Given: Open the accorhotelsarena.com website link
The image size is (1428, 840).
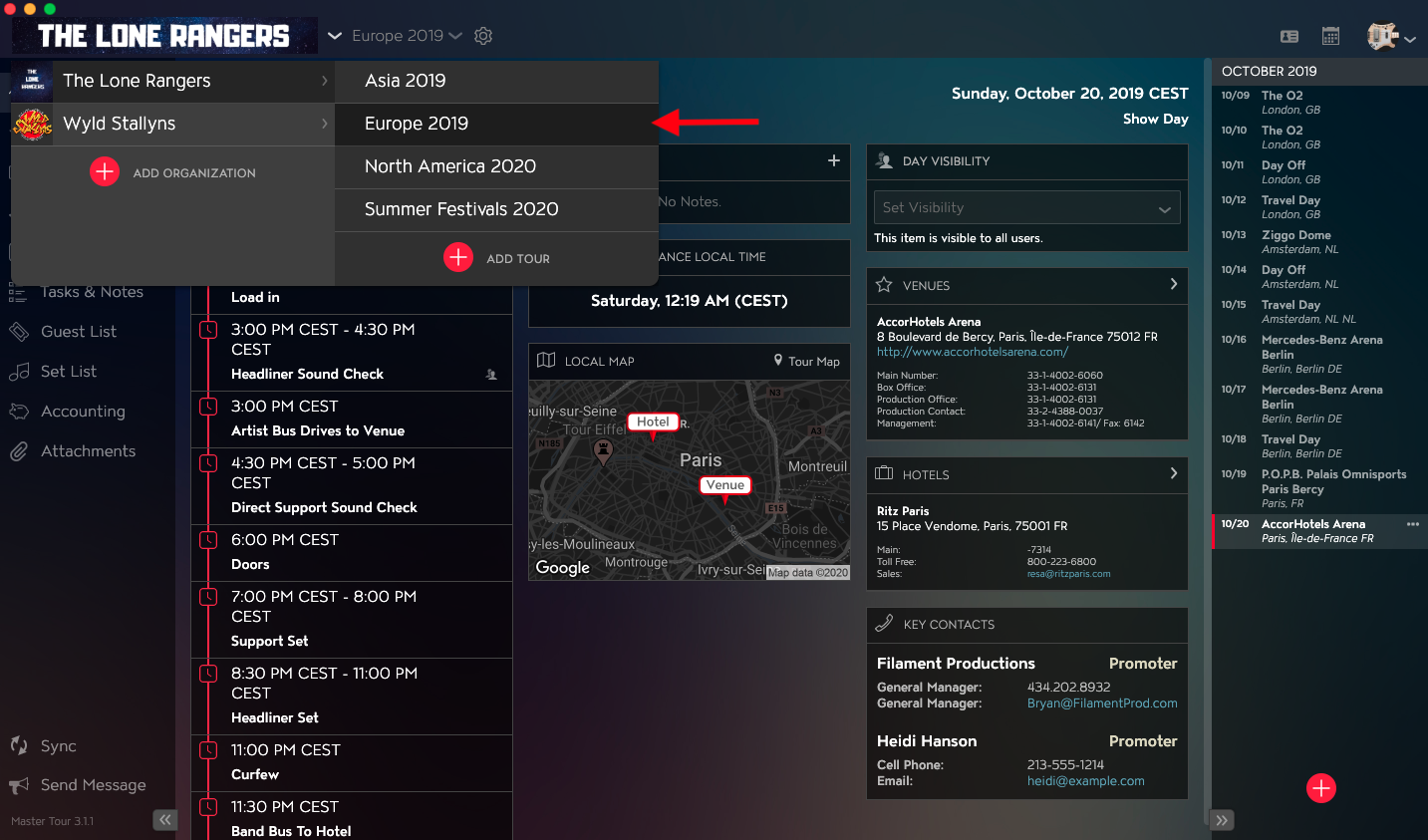Looking at the screenshot, I should tap(972, 352).
